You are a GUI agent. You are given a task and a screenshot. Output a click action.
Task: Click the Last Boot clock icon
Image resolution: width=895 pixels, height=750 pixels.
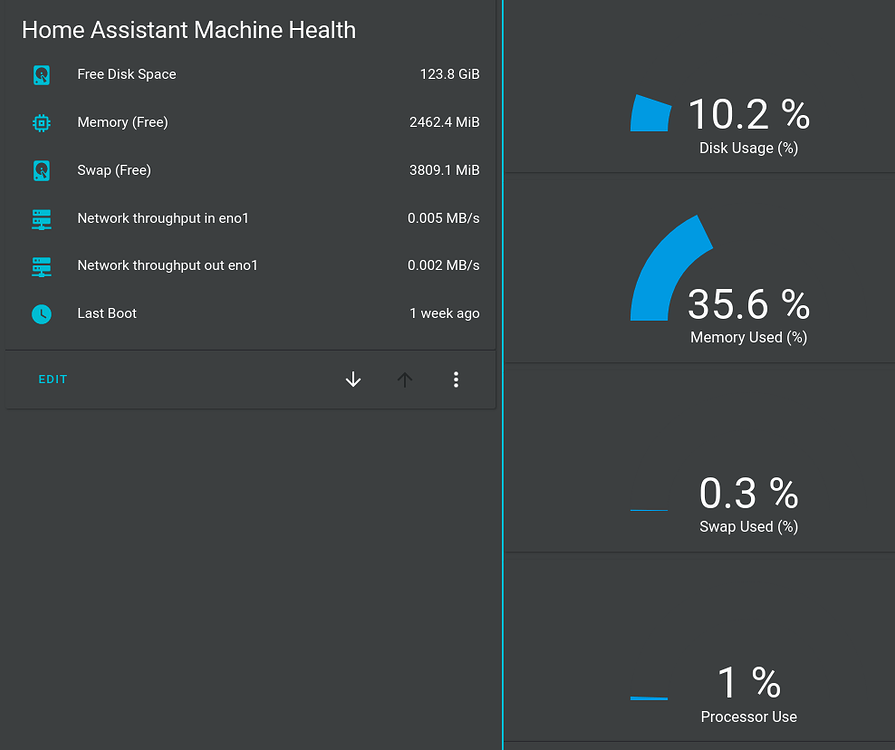(x=40, y=313)
